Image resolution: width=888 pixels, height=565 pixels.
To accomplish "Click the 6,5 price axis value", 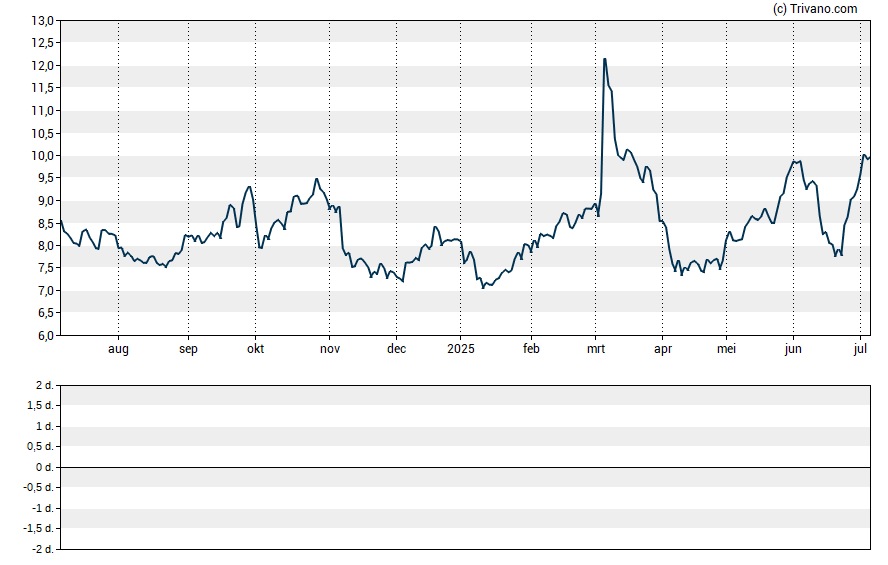I will (46, 313).
